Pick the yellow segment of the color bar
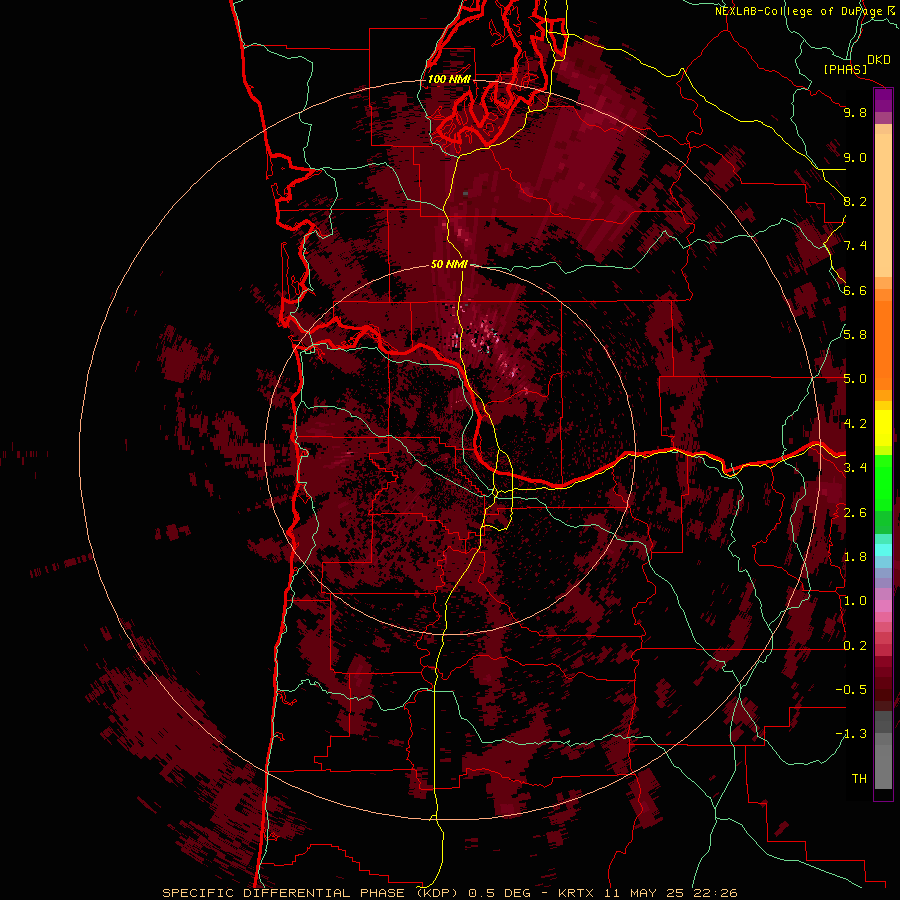 (883, 428)
